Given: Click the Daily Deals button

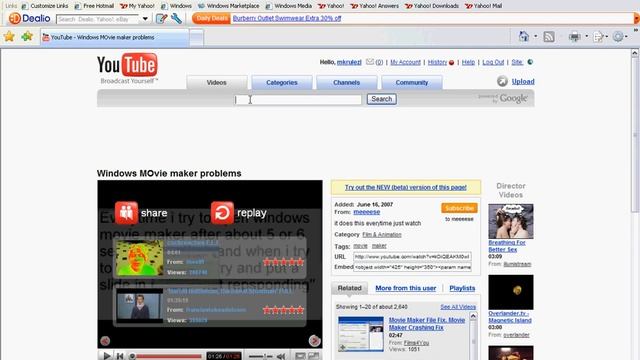Looking at the screenshot, I should [x=211, y=18].
